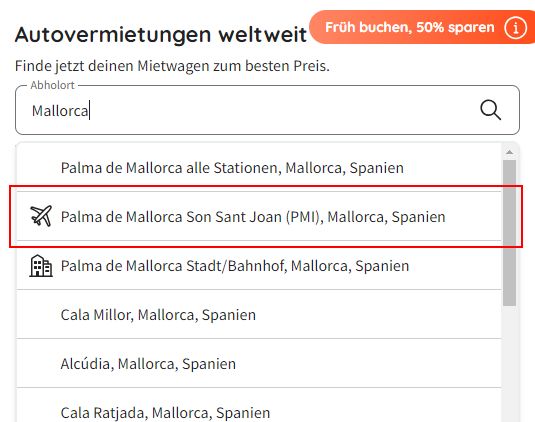Click the Abholort field label
The width and height of the screenshot is (535, 422).
point(52,85)
